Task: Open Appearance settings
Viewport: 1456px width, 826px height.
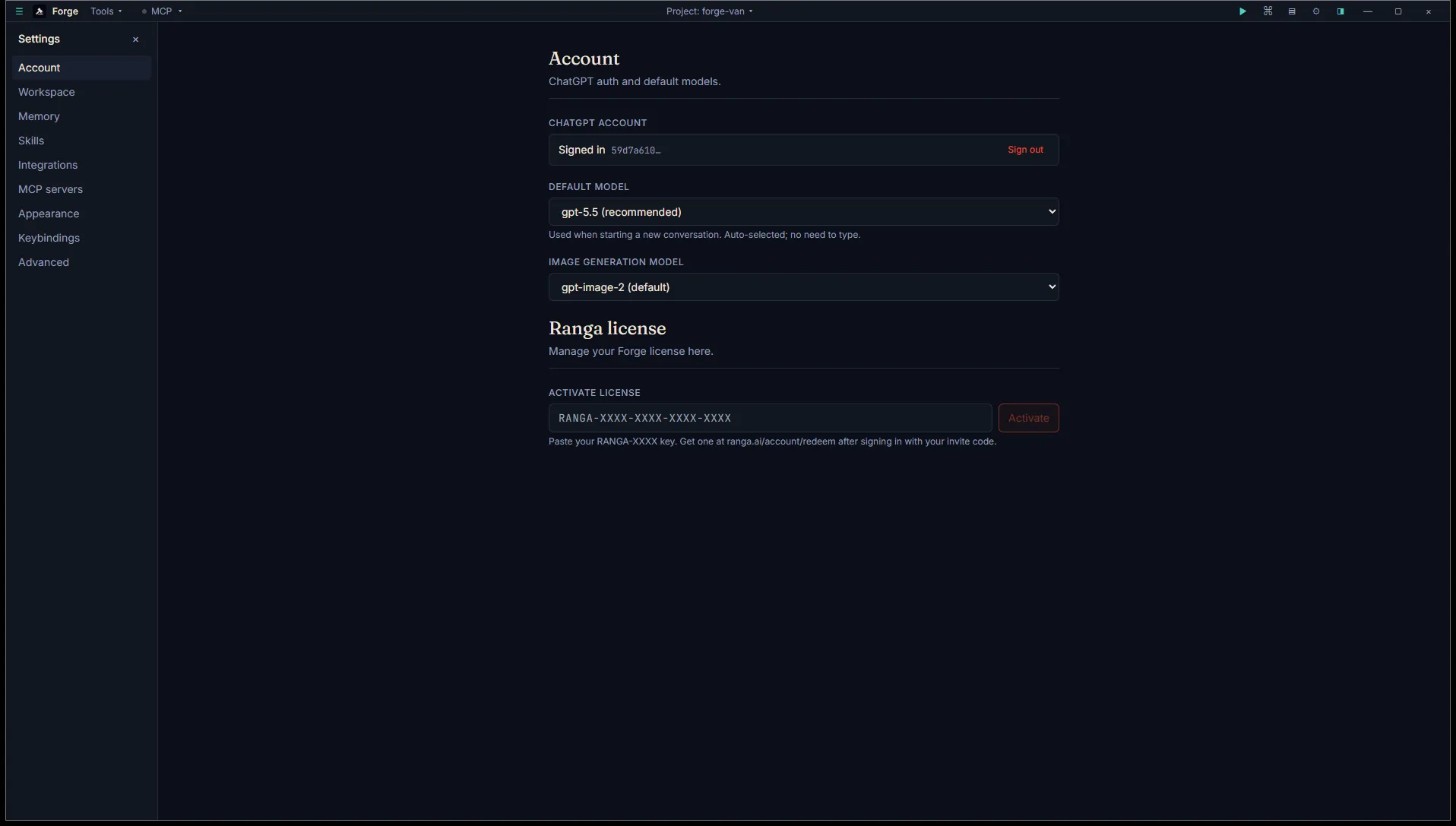Action: [82, 214]
